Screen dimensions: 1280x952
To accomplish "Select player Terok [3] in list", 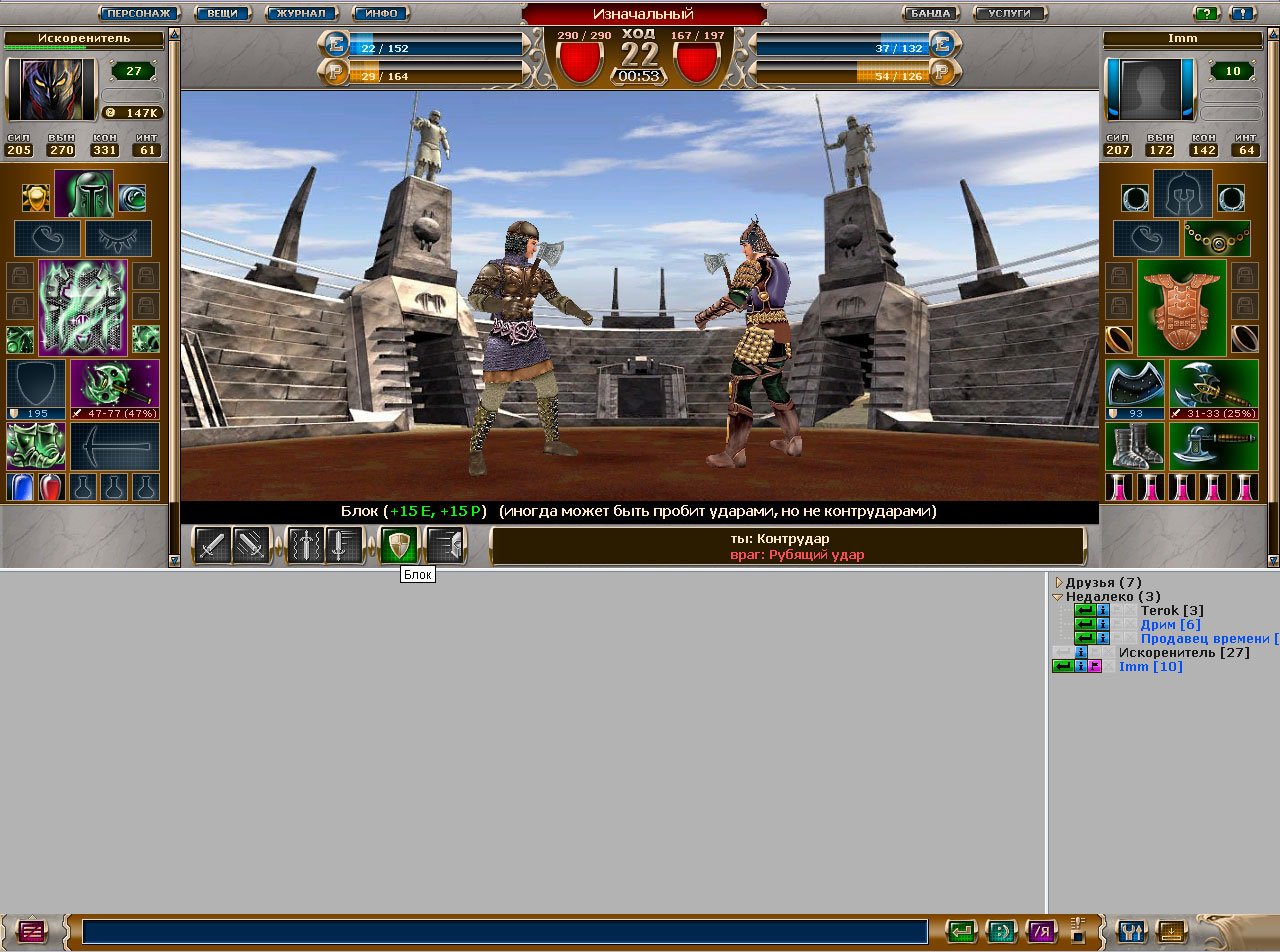I will point(1172,610).
